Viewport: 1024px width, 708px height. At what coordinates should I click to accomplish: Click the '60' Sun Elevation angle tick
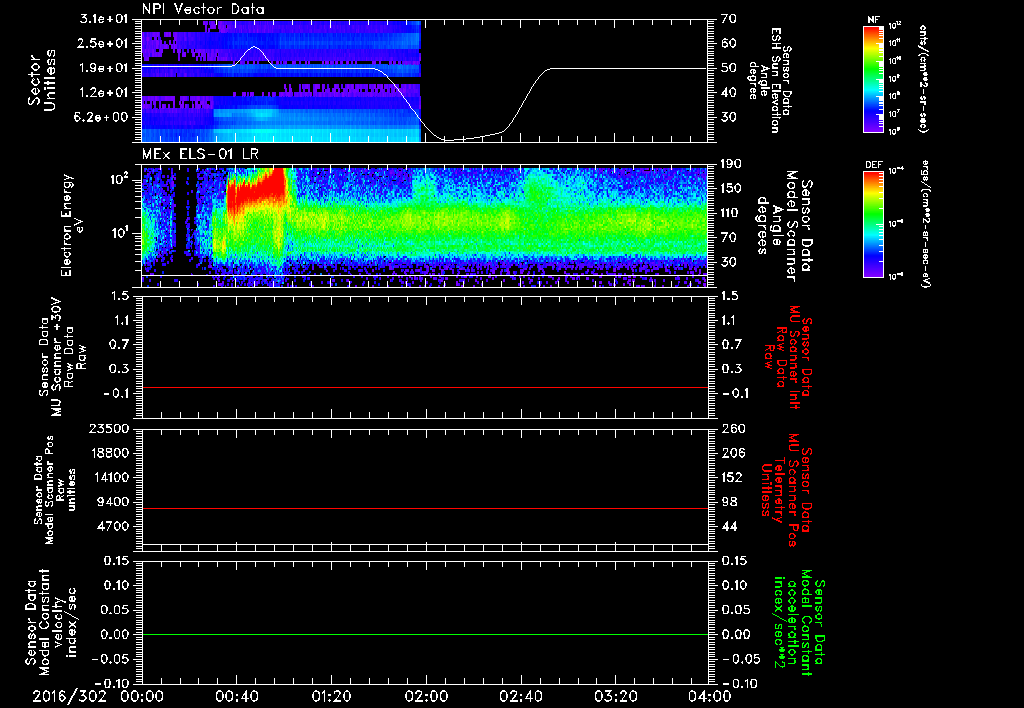729,43
